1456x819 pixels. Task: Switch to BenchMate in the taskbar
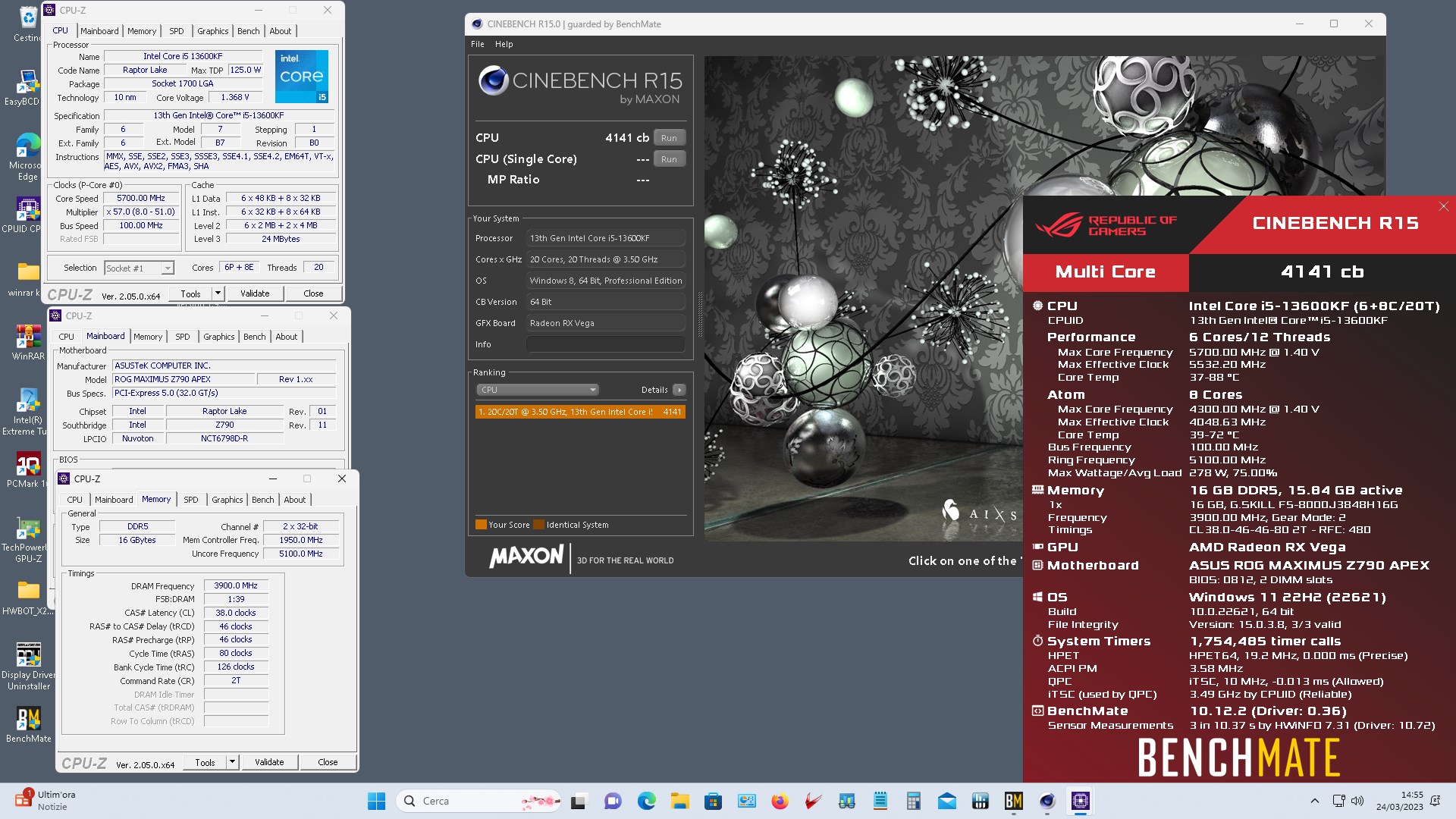pos(1013,801)
